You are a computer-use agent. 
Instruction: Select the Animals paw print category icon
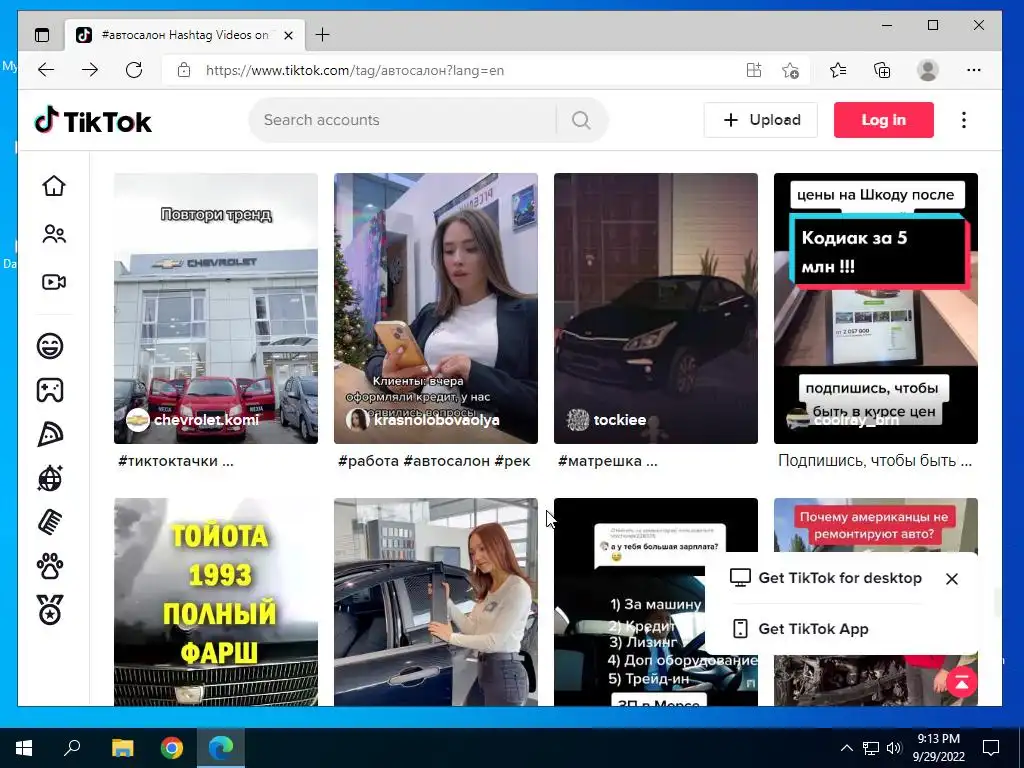click(50, 566)
